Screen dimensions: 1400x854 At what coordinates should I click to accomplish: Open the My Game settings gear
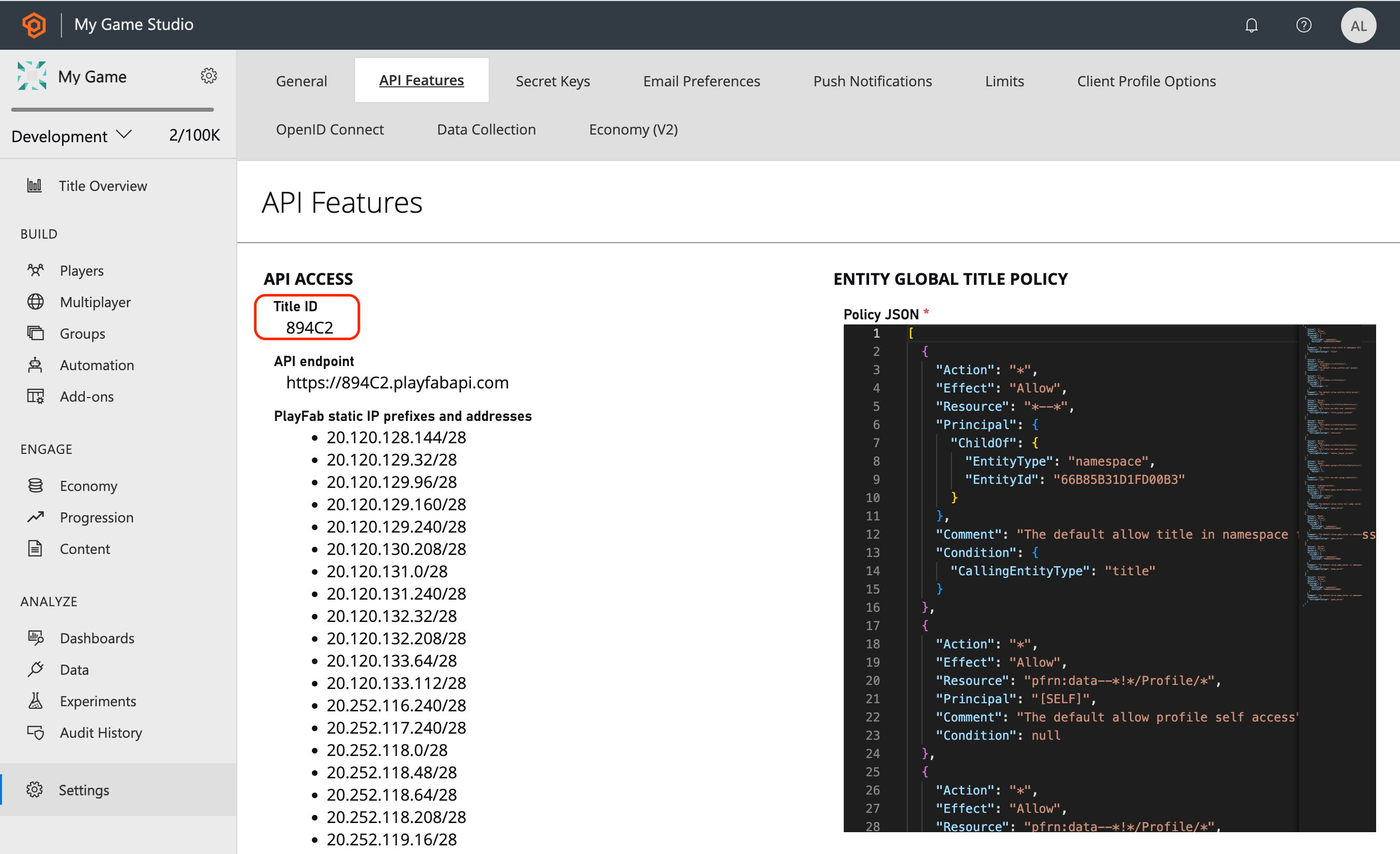[208, 76]
